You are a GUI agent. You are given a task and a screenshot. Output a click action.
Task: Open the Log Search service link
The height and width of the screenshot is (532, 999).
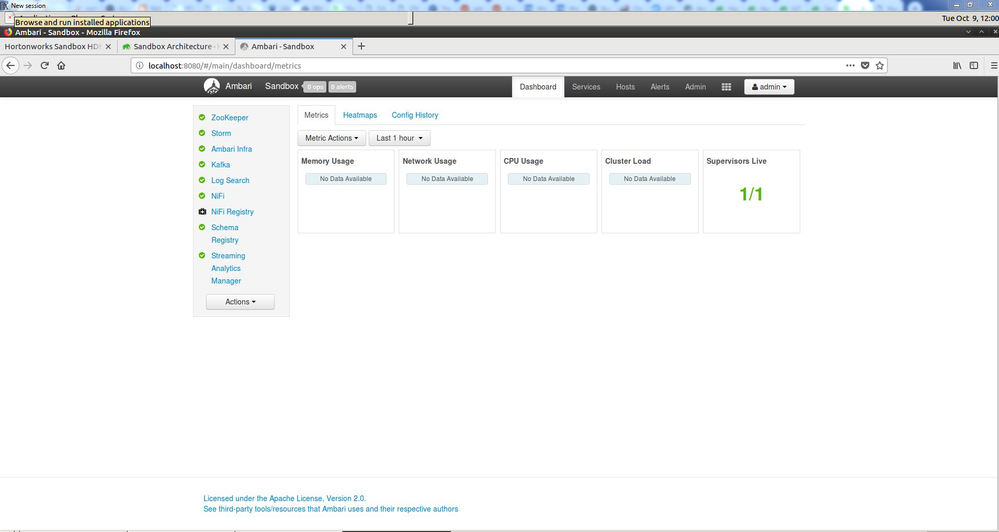point(230,180)
